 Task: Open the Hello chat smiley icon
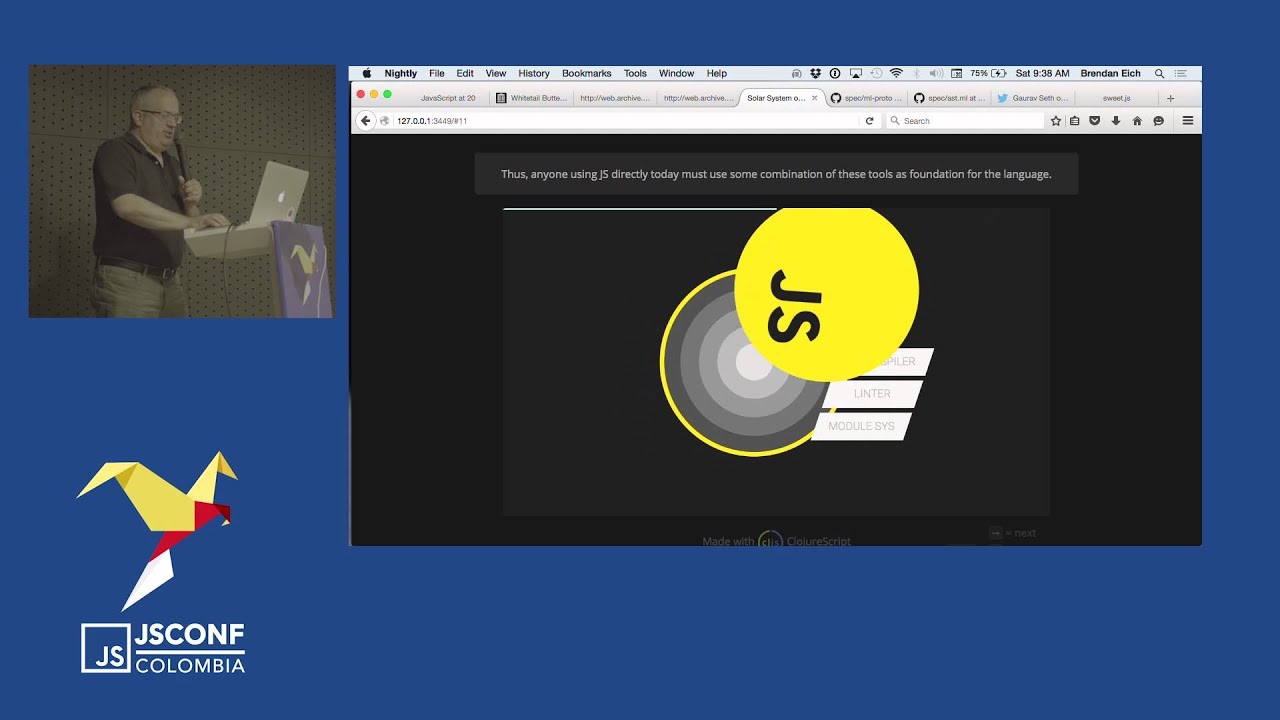1158,121
